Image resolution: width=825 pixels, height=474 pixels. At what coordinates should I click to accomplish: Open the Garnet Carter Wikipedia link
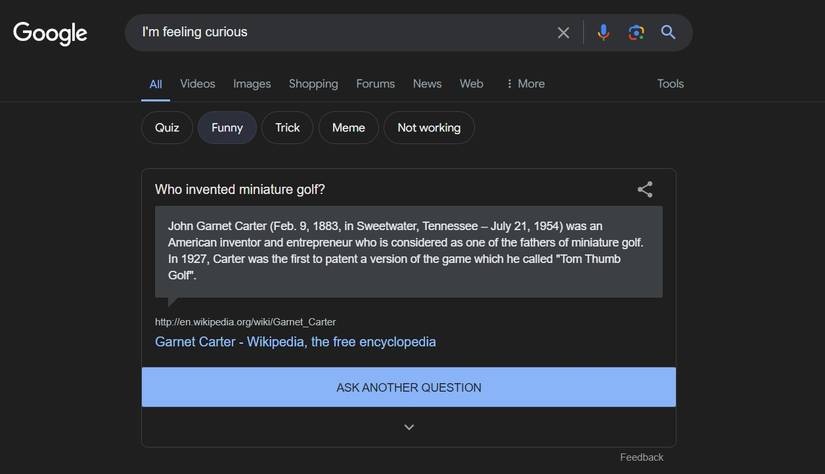pyautogui.click(x=295, y=342)
